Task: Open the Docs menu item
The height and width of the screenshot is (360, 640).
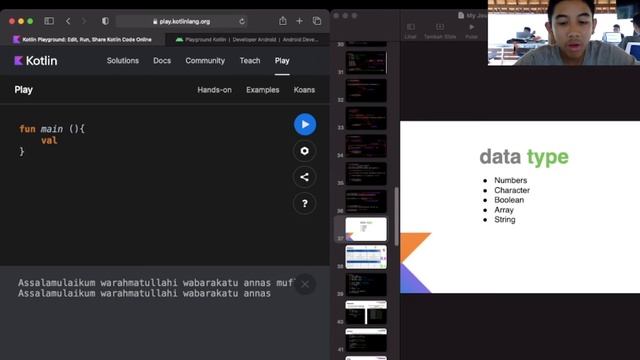Action: point(162,61)
